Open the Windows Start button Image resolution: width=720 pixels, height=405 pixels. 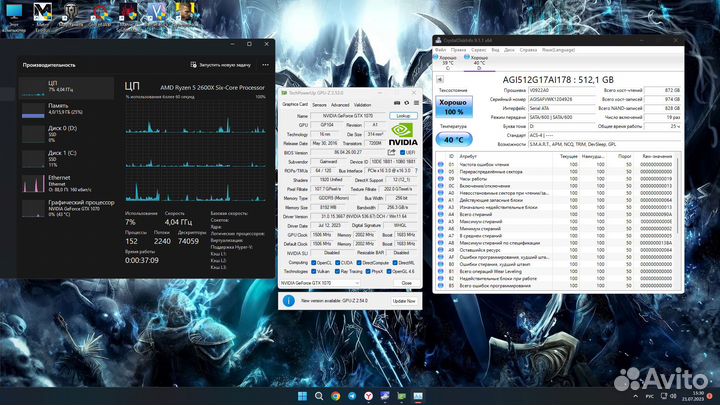302,396
